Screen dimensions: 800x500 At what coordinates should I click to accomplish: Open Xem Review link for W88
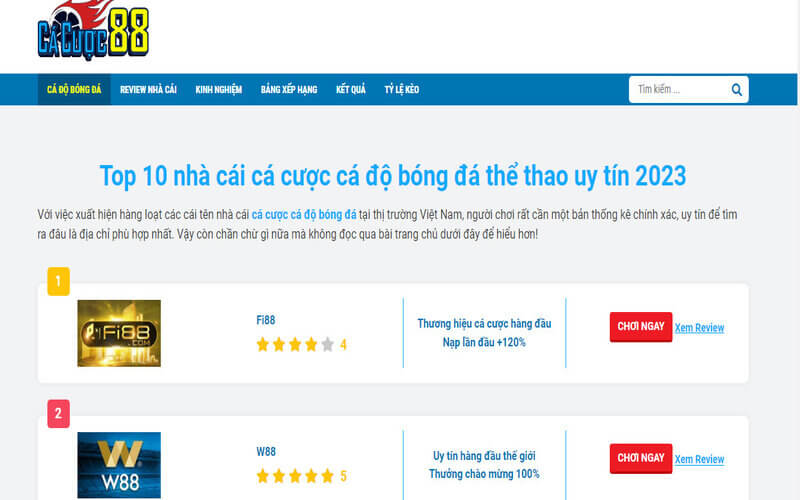[x=699, y=459]
